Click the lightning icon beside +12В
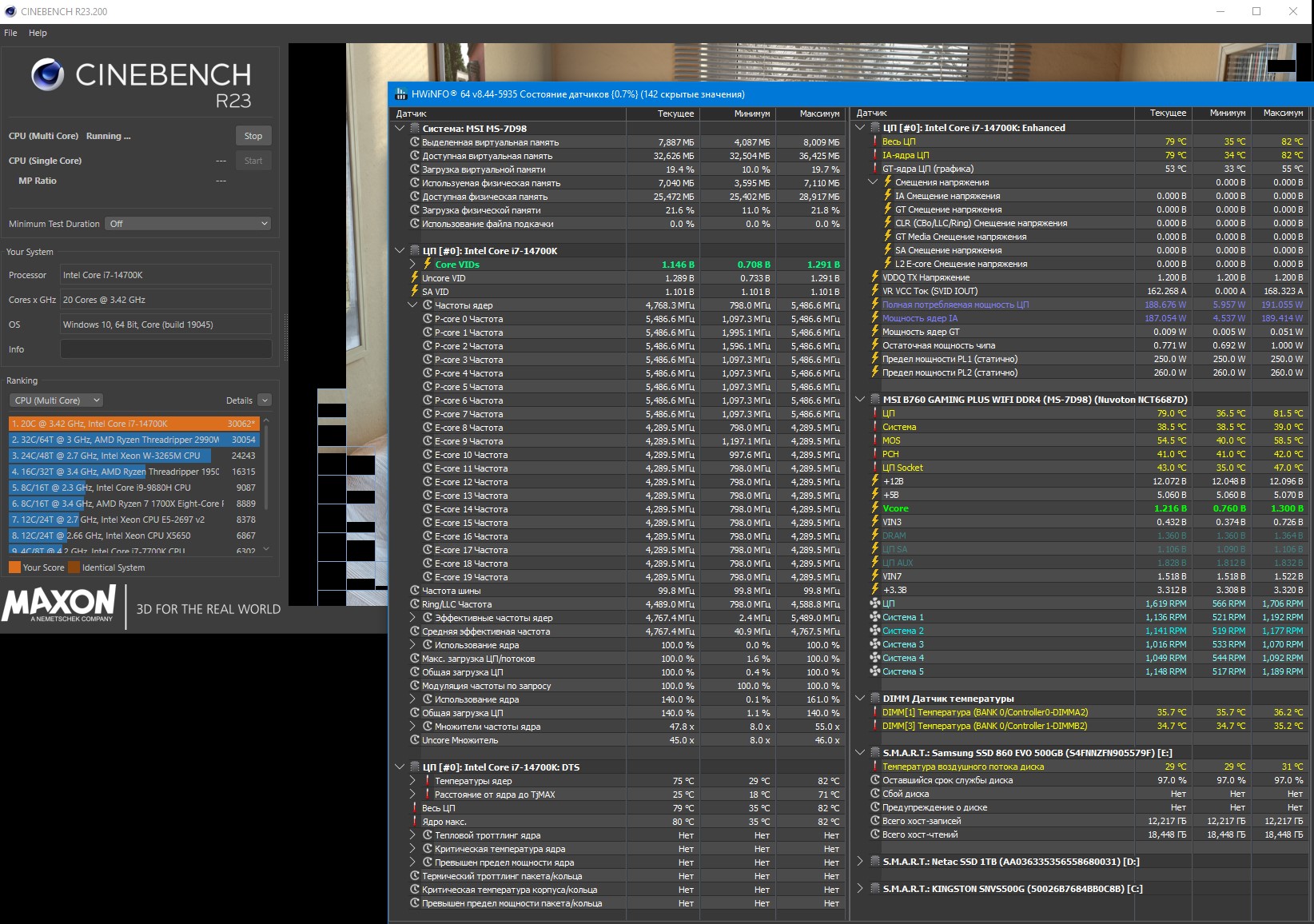This screenshot has height=924, width=1314. click(875, 480)
